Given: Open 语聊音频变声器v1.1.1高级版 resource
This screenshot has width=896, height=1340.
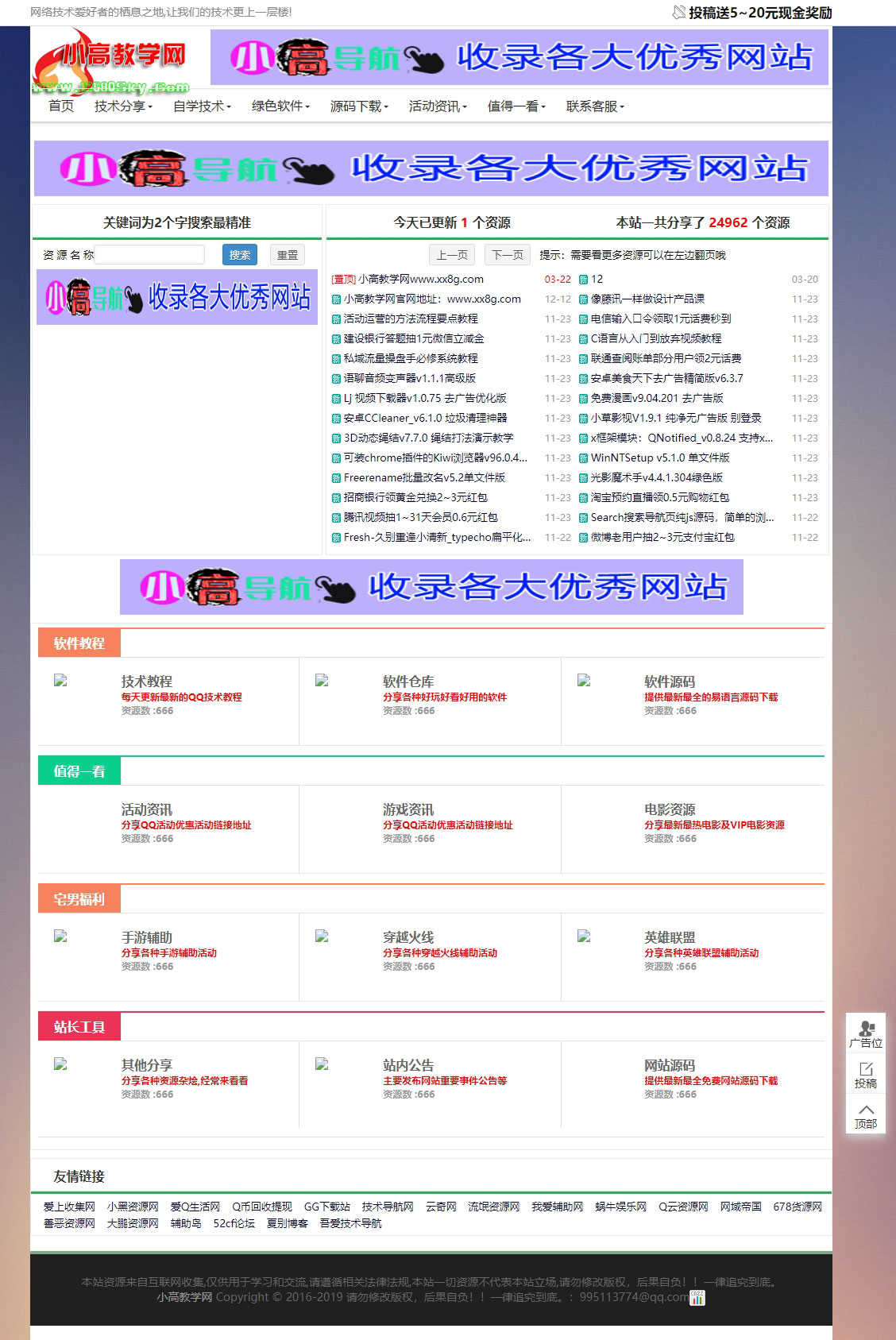Looking at the screenshot, I should pyautogui.click(x=410, y=378).
